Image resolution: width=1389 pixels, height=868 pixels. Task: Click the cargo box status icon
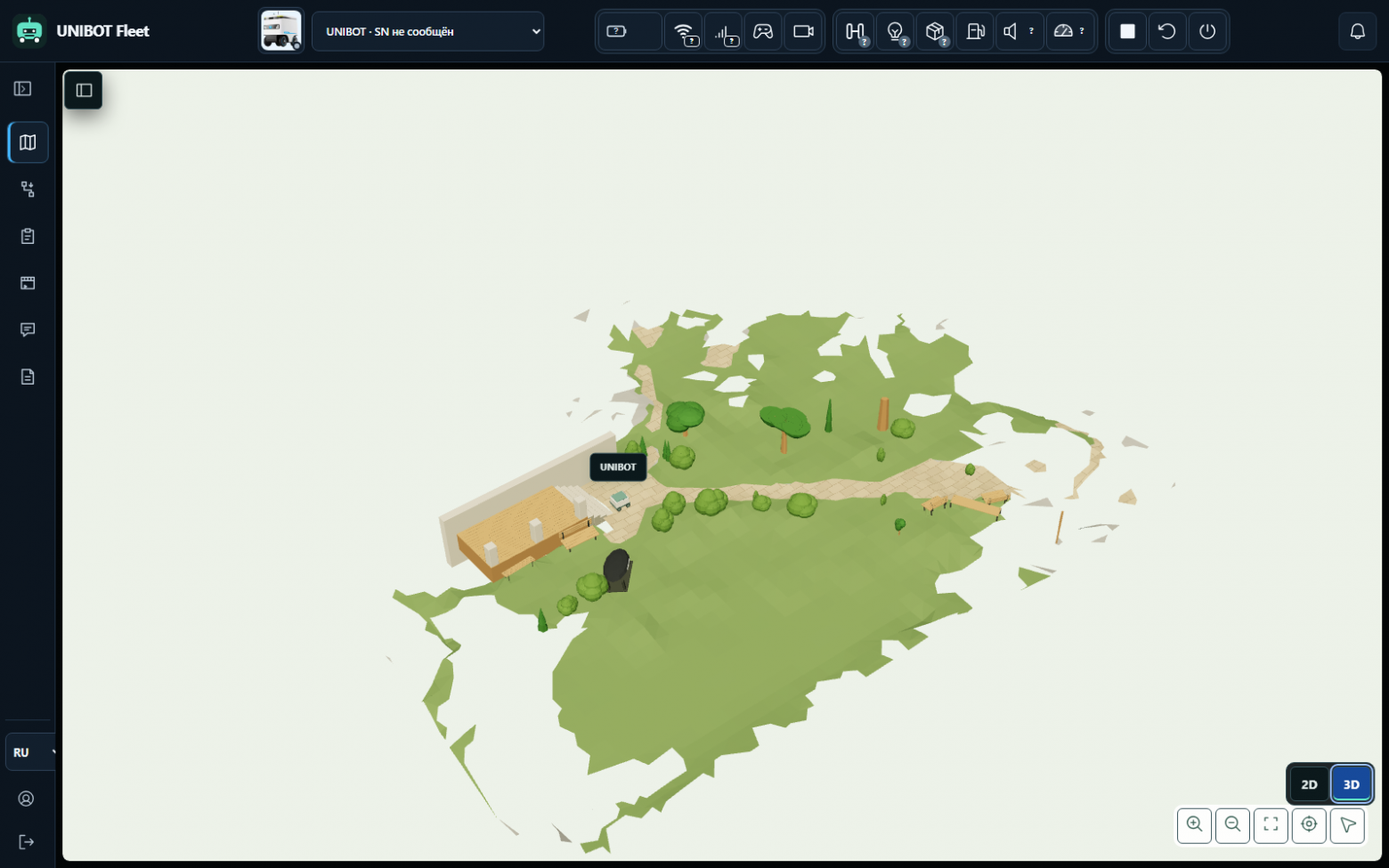coord(935,31)
